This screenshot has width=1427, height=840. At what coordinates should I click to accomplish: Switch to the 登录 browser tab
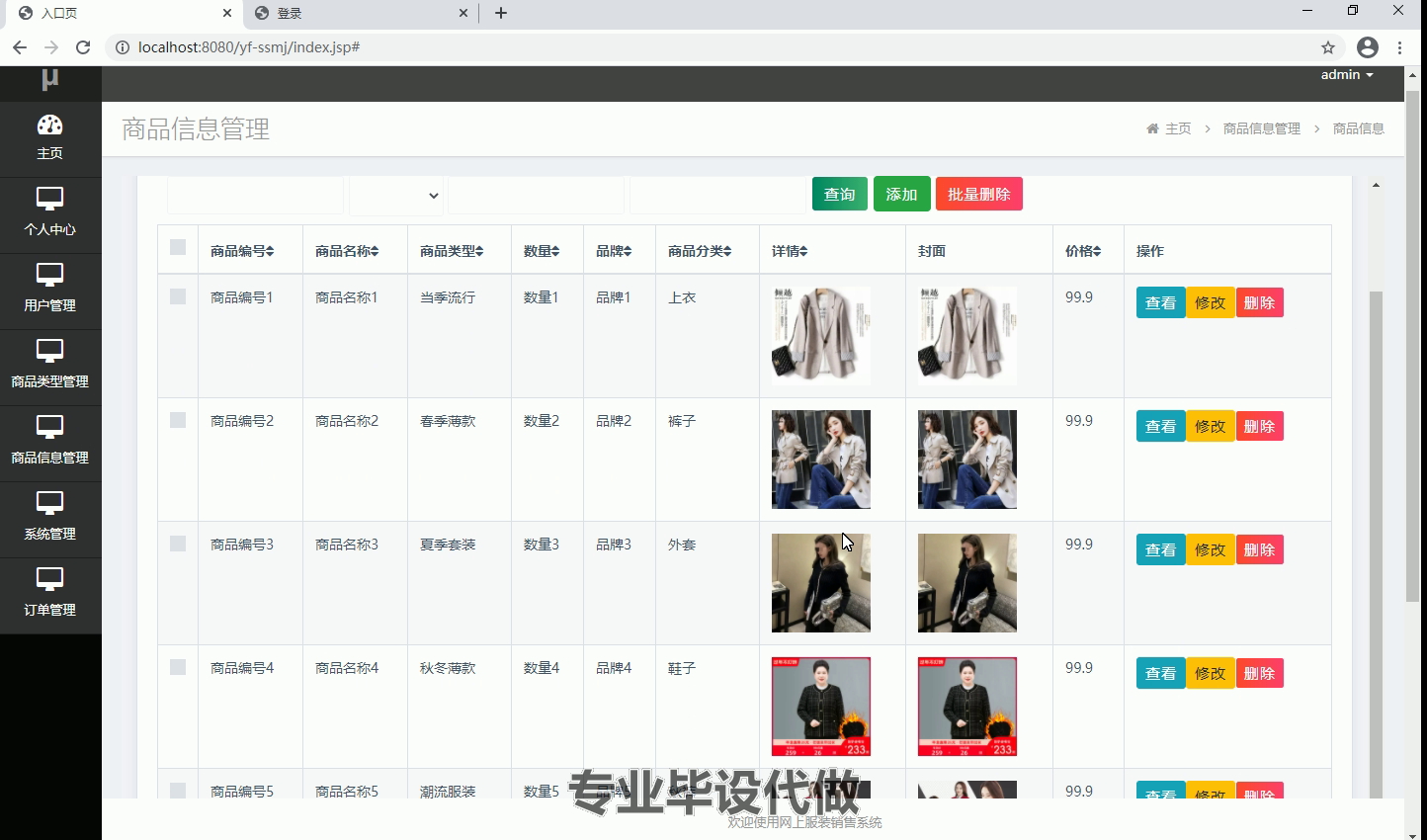[x=361, y=13]
